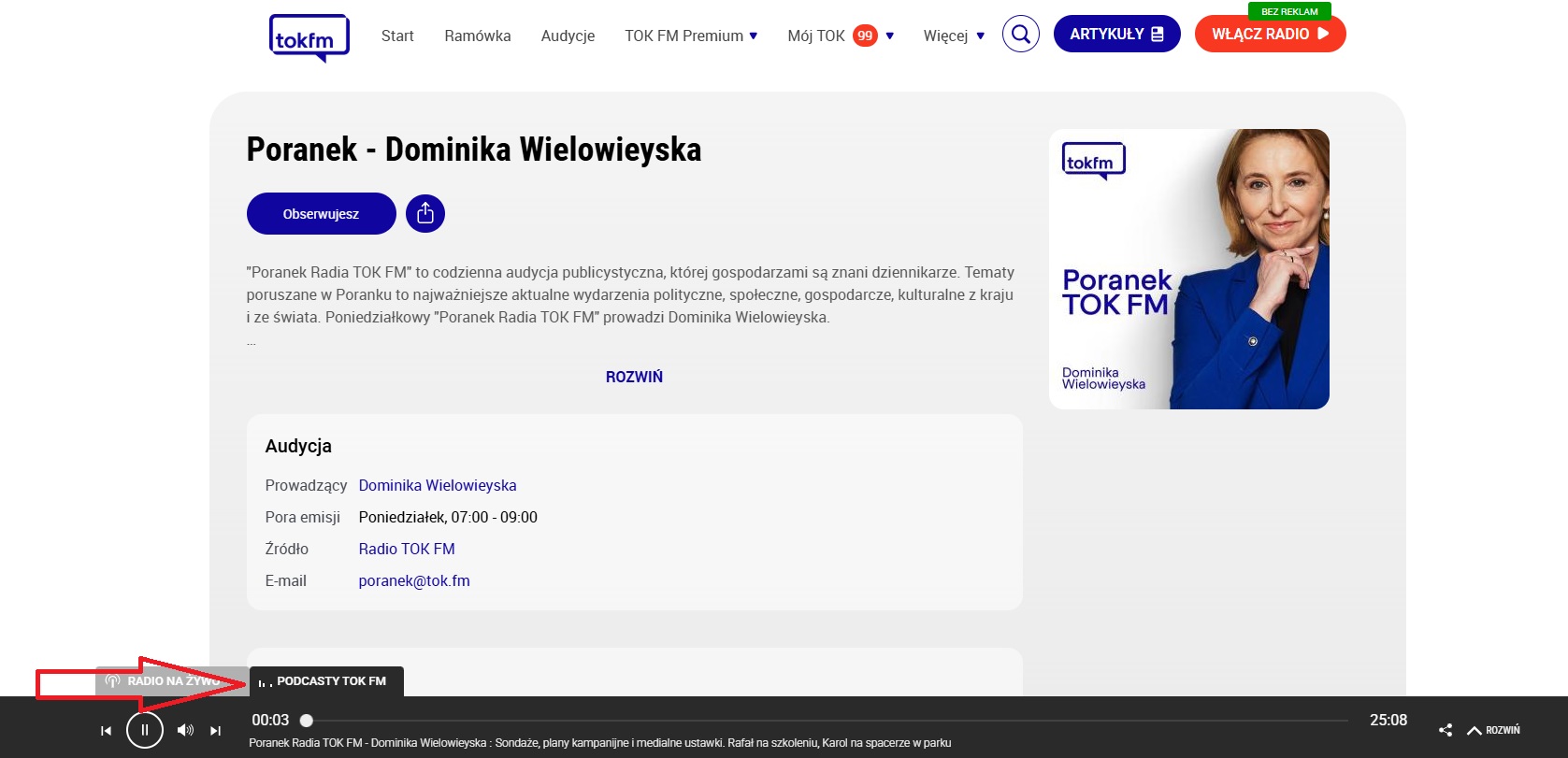Expand description with ROZWIŃ link
The width and height of the screenshot is (1568, 758).
[x=634, y=377]
